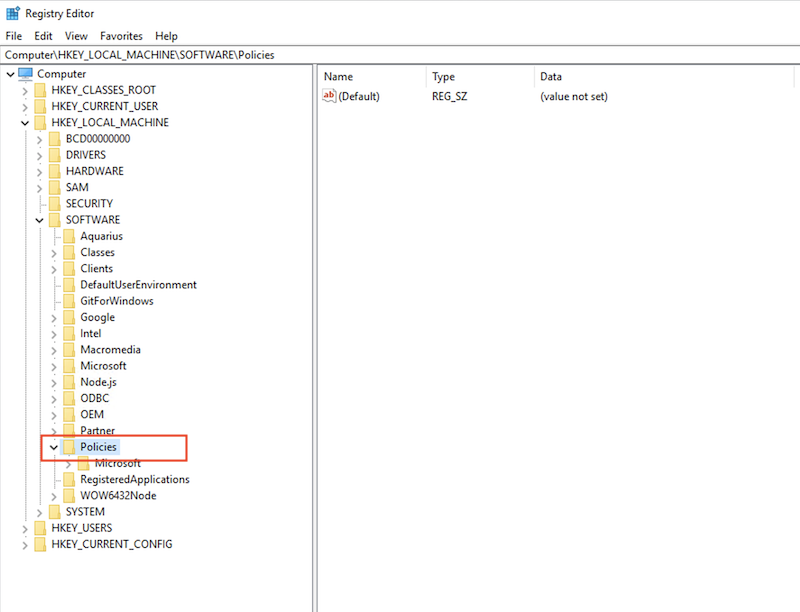The height and width of the screenshot is (612, 800).
Task: Select the HKEY_CURRENT_CONFIG hive
Action: click(x=112, y=545)
